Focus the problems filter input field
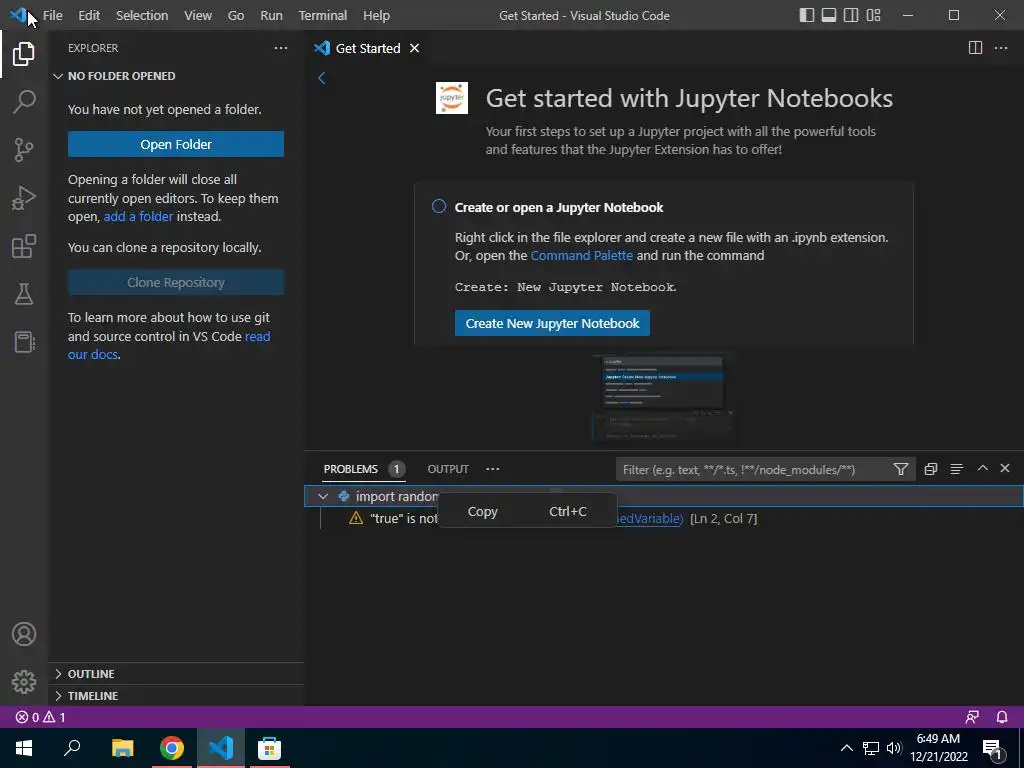The image size is (1024, 768). tap(754, 470)
